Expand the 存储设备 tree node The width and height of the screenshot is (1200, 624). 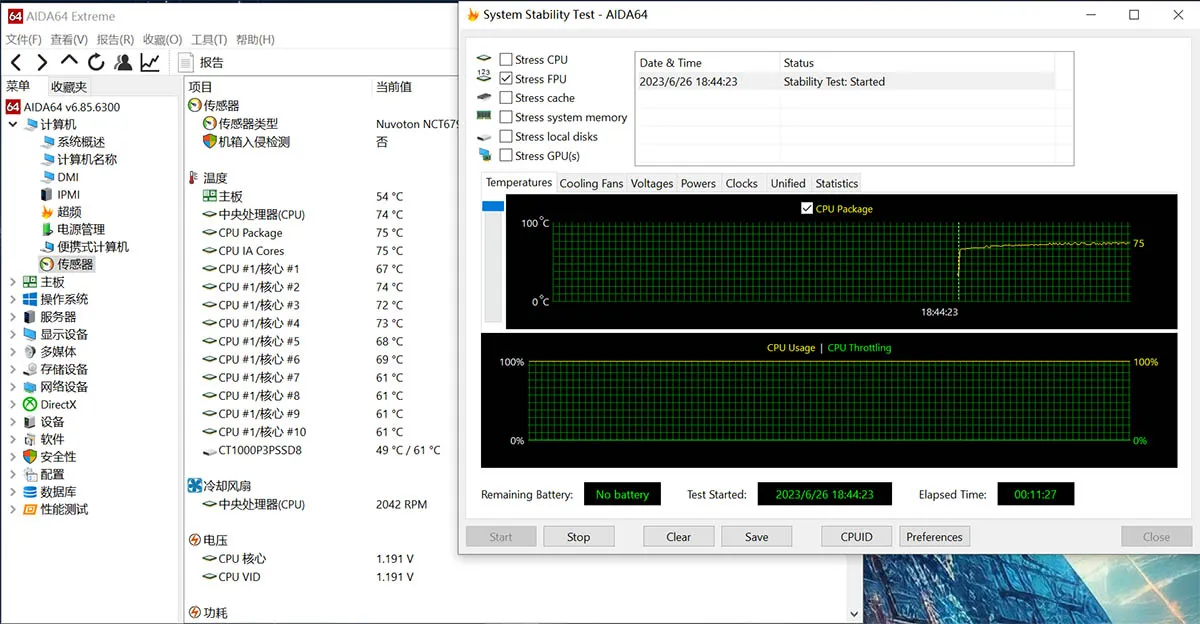pos(12,369)
